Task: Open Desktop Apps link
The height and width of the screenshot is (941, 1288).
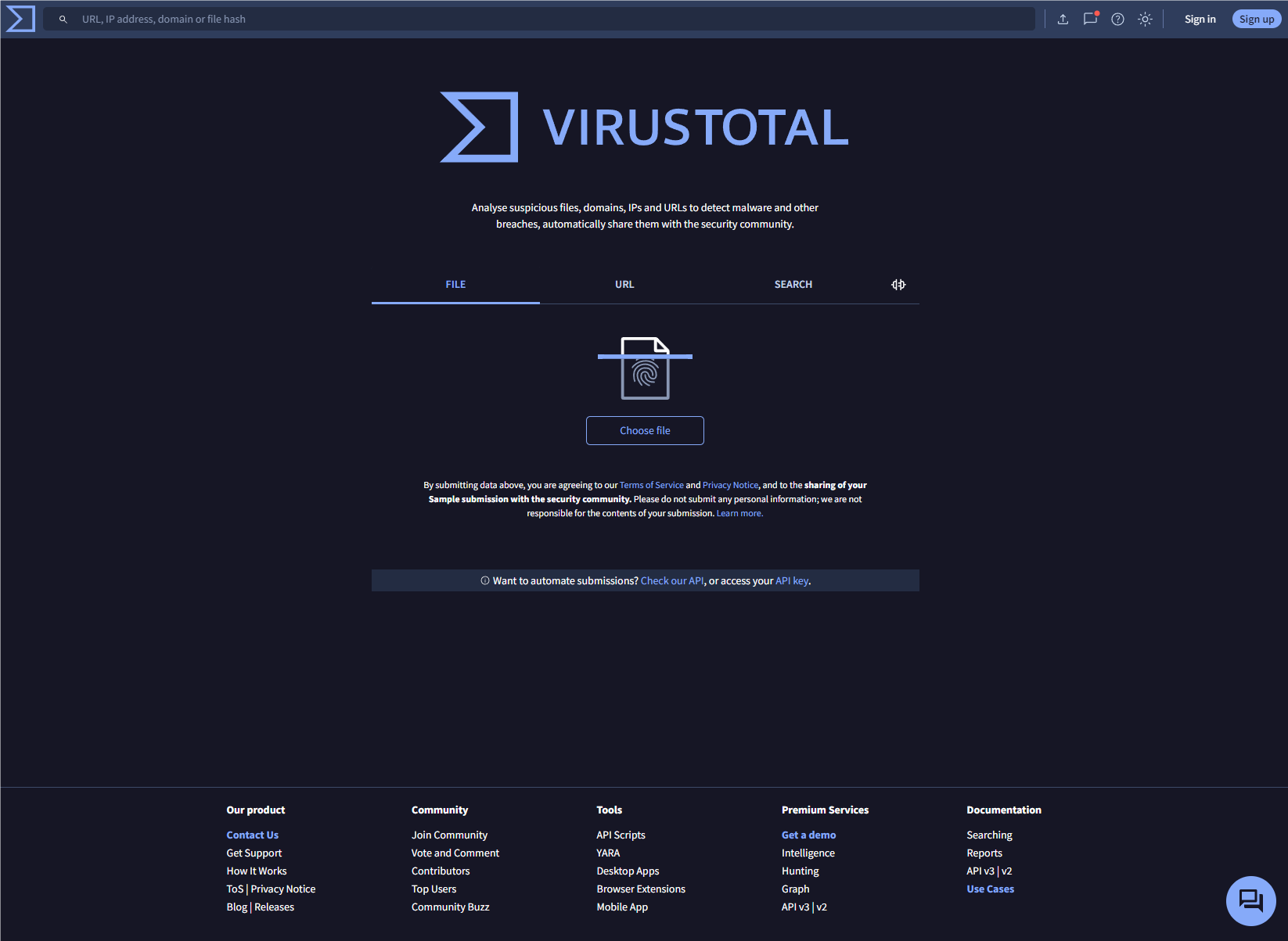Action: (x=628, y=871)
